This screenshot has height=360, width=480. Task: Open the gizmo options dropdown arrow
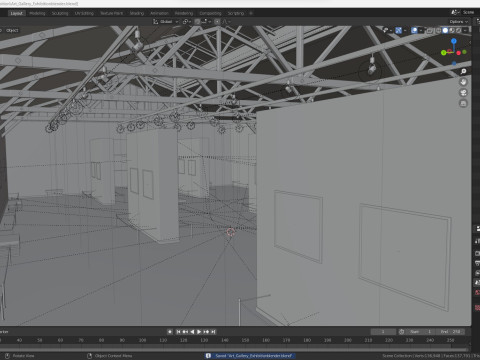(405, 30)
